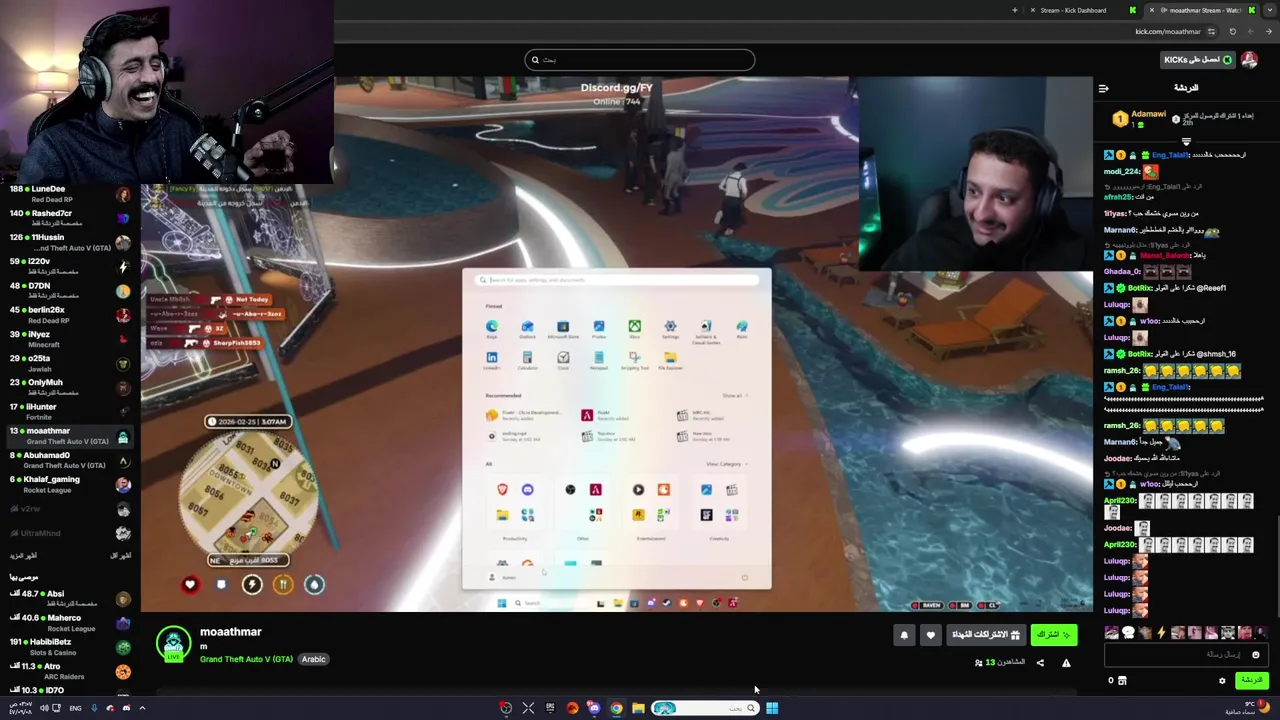Click the lightning bolt emote in chat bar

pyautogui.click(x=1161, y=633)
